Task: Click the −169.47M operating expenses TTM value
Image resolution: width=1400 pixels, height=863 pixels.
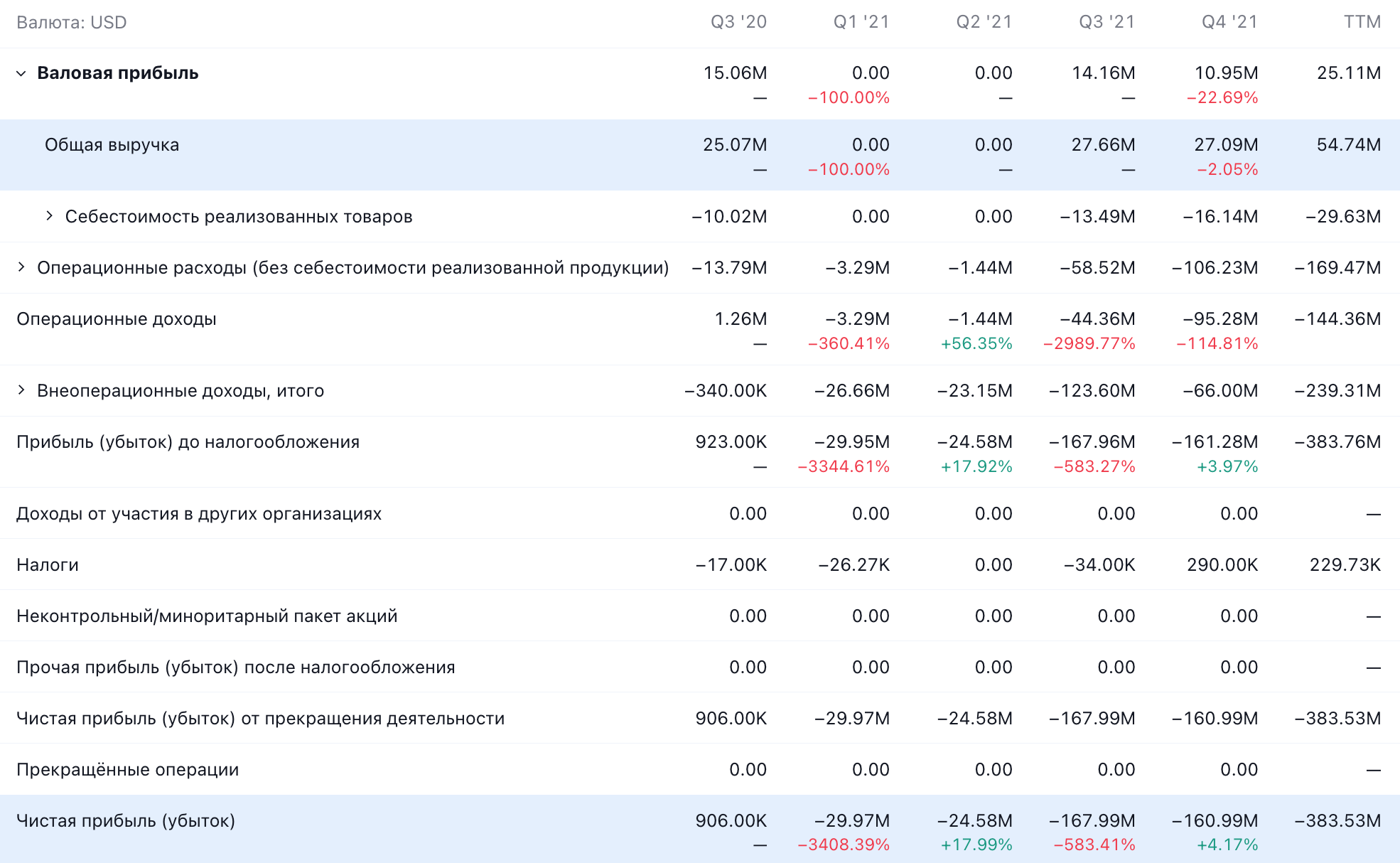Action: coord(1337,268)
